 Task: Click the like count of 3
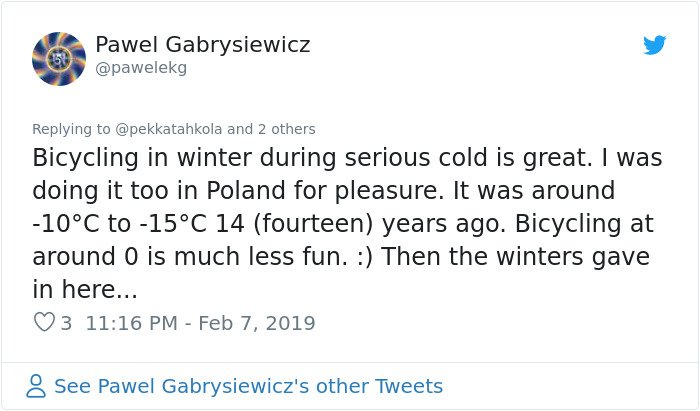[66, 323]
